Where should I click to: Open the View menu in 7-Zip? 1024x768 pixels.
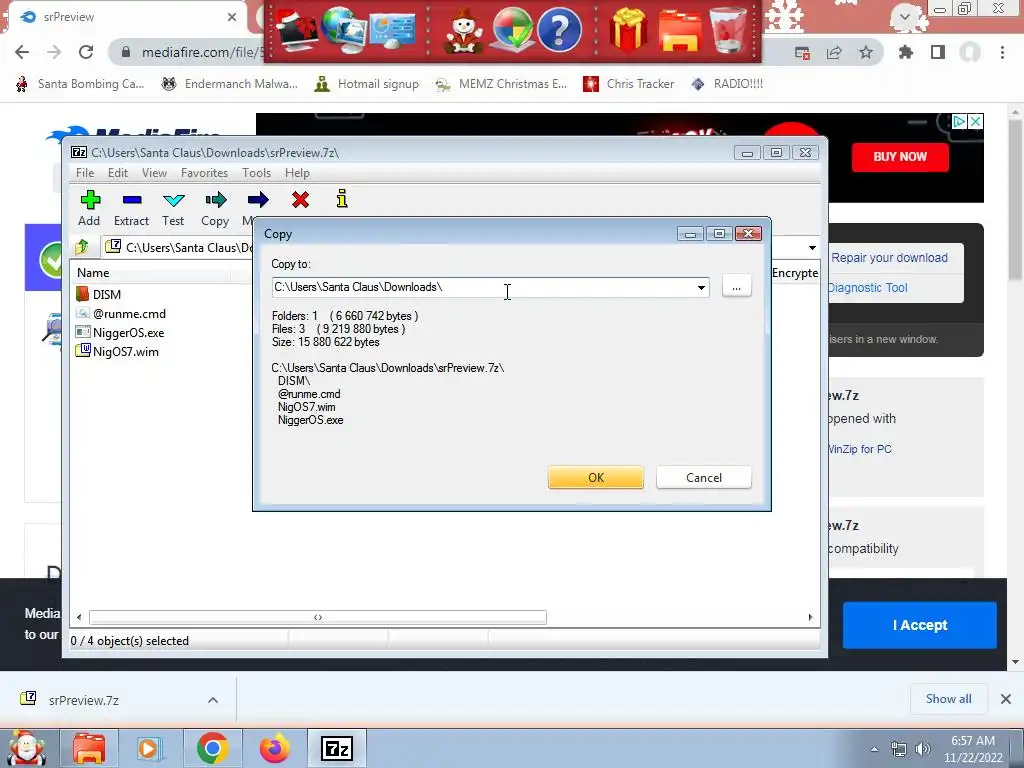(x=154, y=173)
